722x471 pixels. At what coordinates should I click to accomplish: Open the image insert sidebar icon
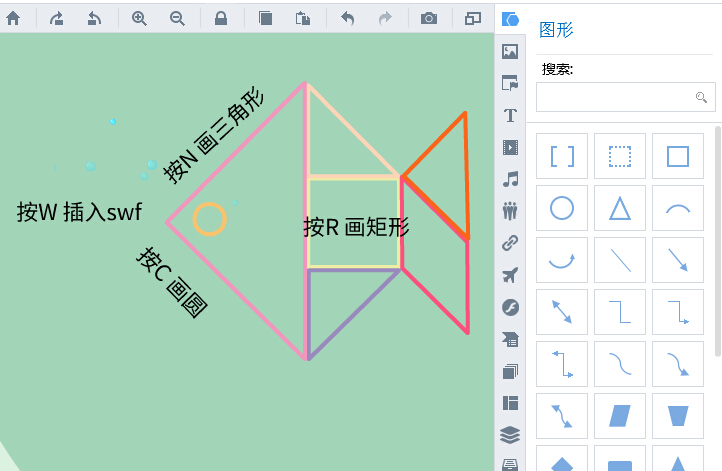tap(510, 51)
